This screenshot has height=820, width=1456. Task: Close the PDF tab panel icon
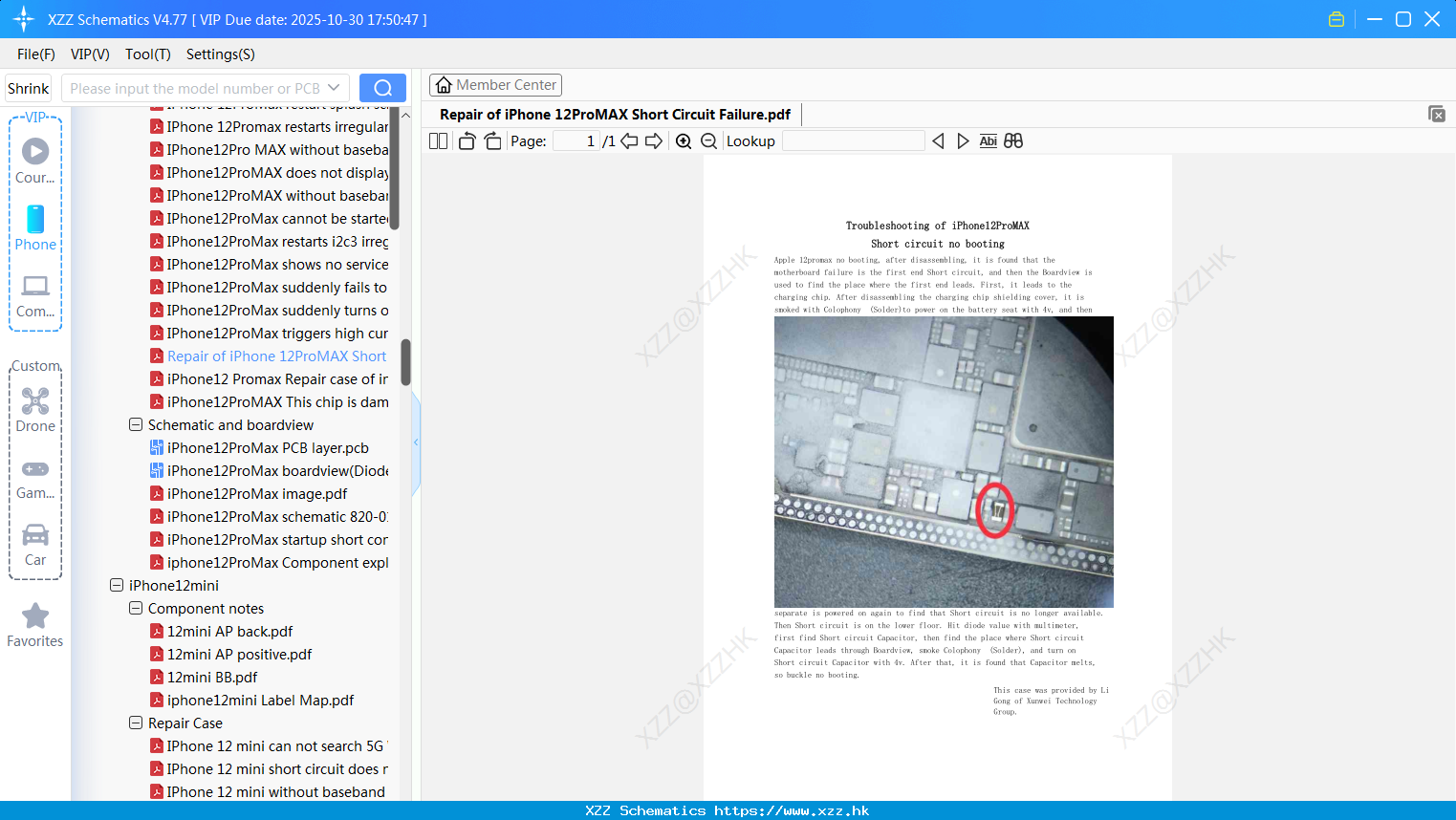(1437, 114)
